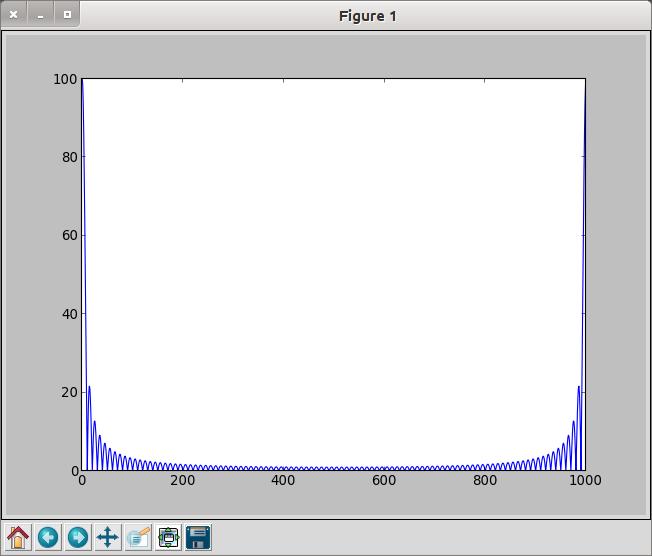
Task: Click the 200 tick label on x-axis
Action: (183, 480)
